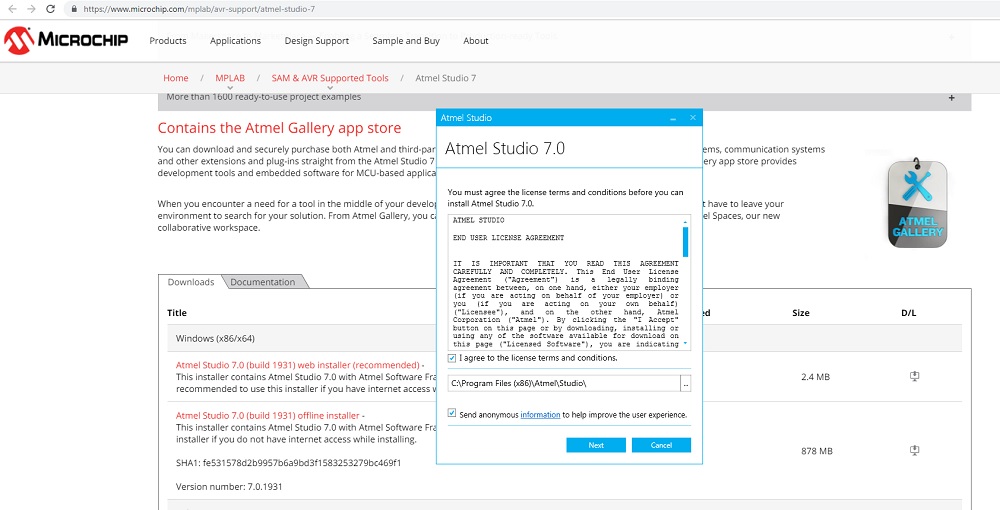
Task: Go back using browser back arrow
Action: pos(12,9)
